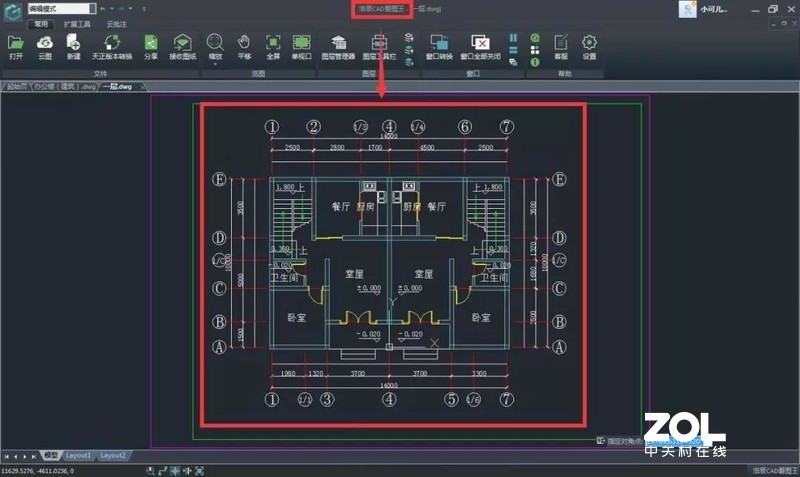
Task: Click the 单视口 single viewport icon
Action: [x=302, y=43]
